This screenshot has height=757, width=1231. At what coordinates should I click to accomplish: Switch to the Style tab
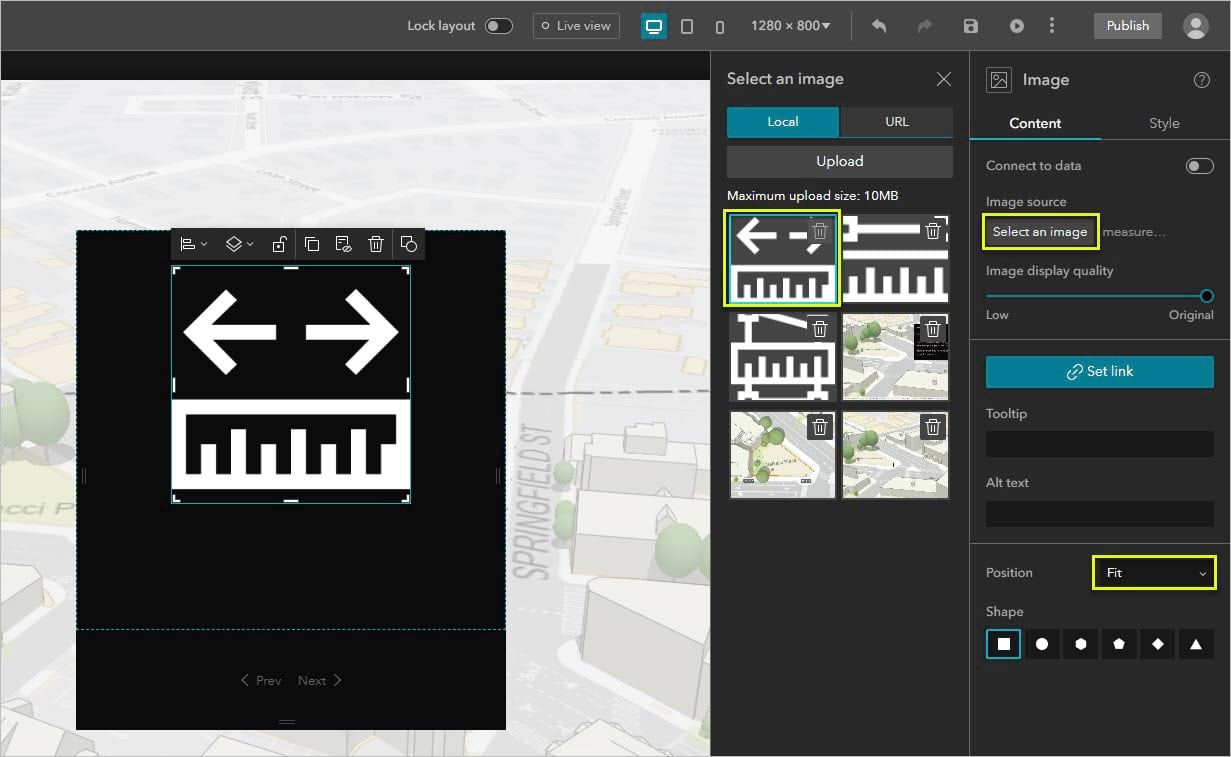point(1163,123)
